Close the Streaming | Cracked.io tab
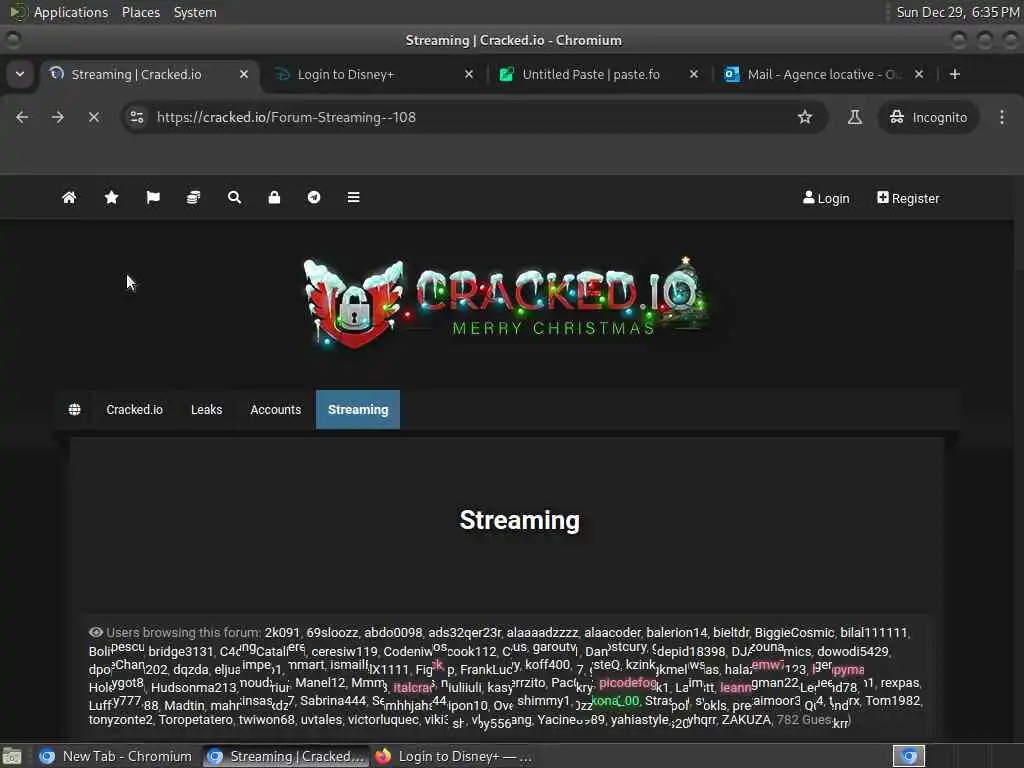This screenshot has height=768, width=1024. click(x=244, y=74)
